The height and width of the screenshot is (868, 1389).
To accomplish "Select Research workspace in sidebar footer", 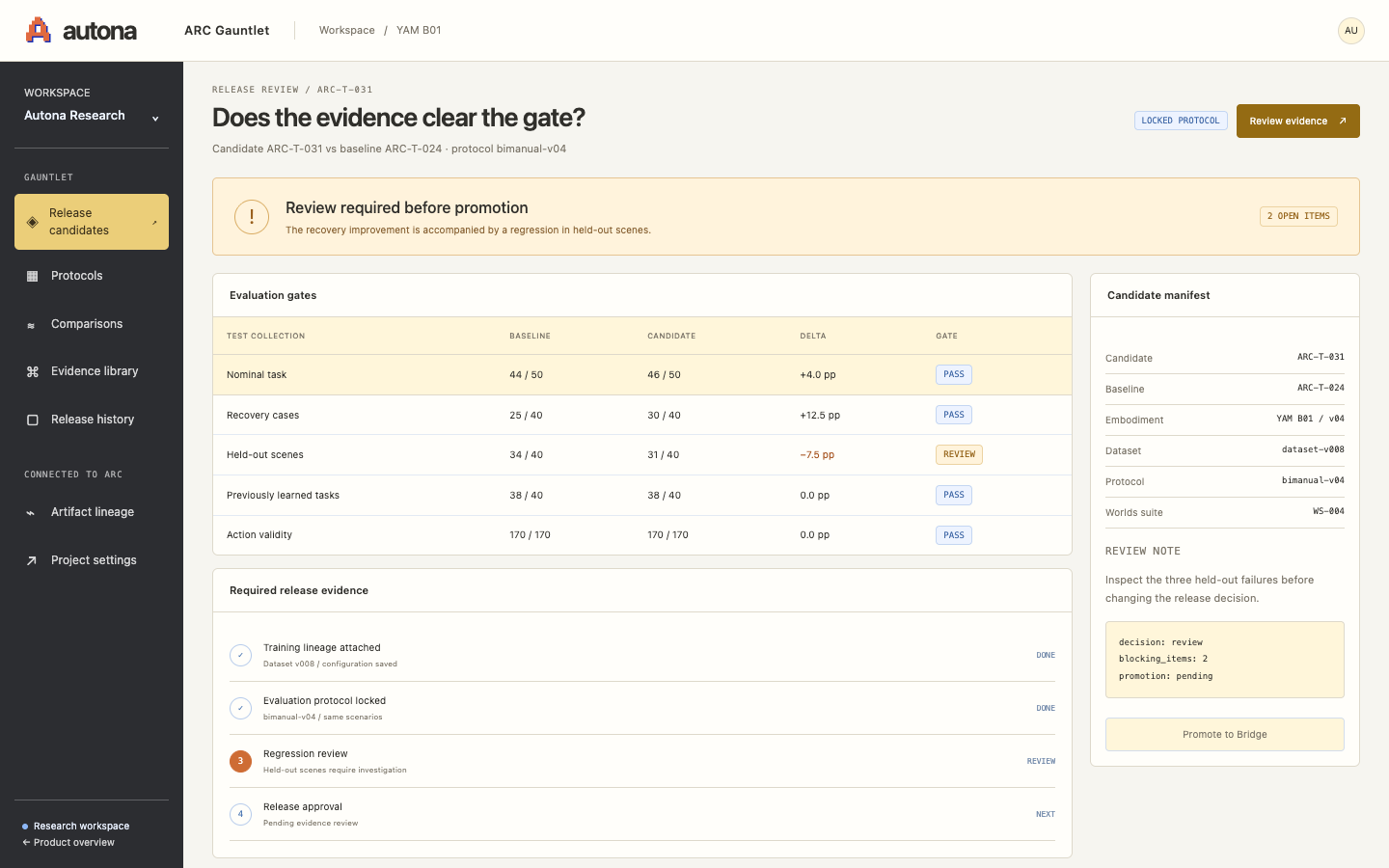I will coord(76,827).
